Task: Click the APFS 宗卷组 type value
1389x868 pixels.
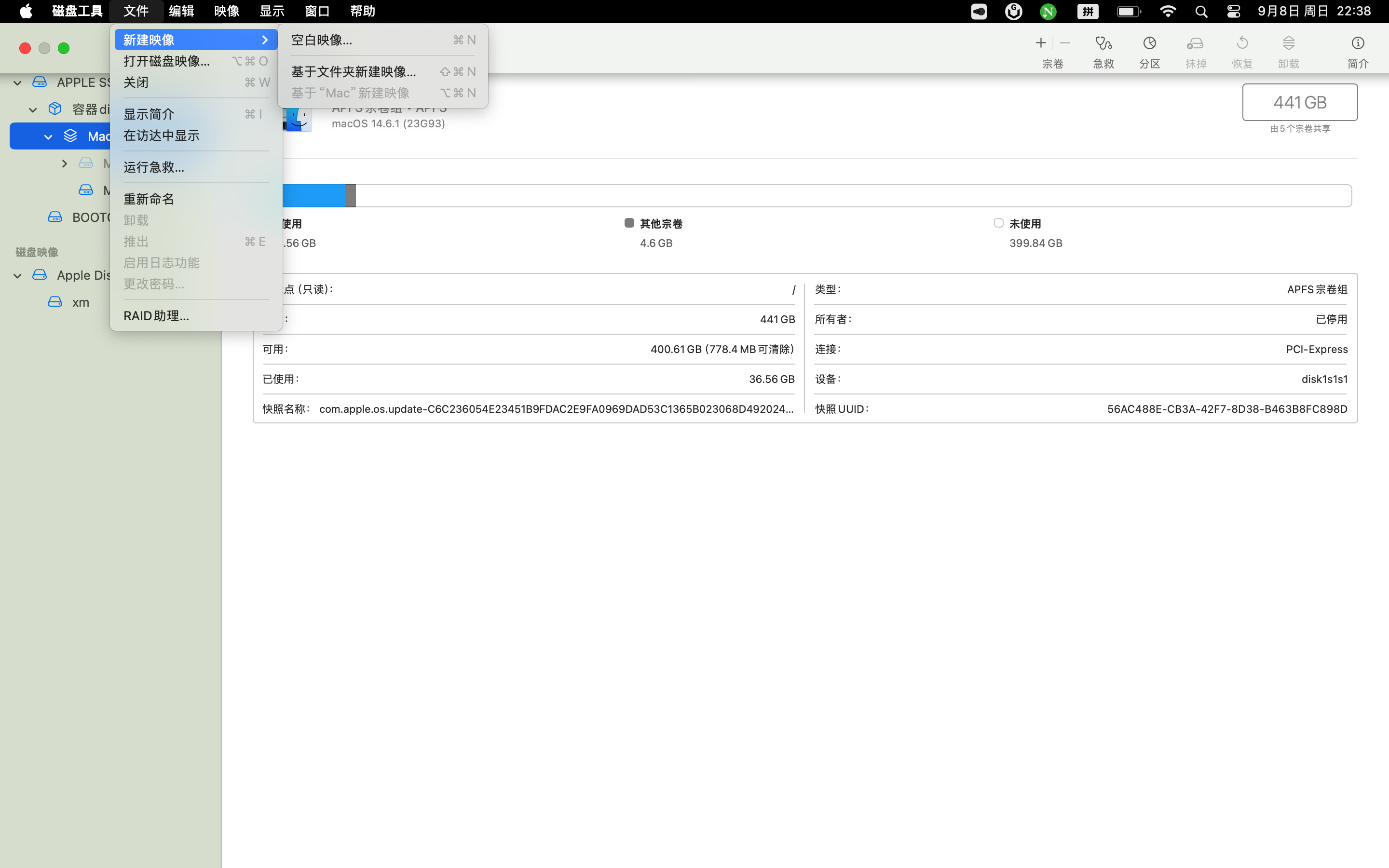Action: (x=1317, y=289)
